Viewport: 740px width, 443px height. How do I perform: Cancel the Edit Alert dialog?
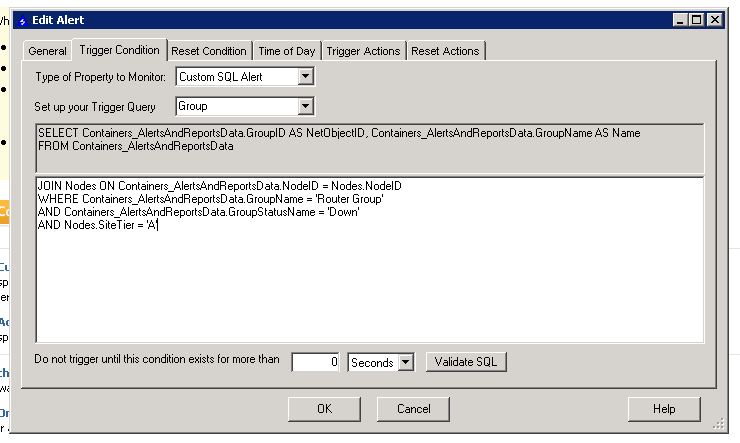pos(413,409)
